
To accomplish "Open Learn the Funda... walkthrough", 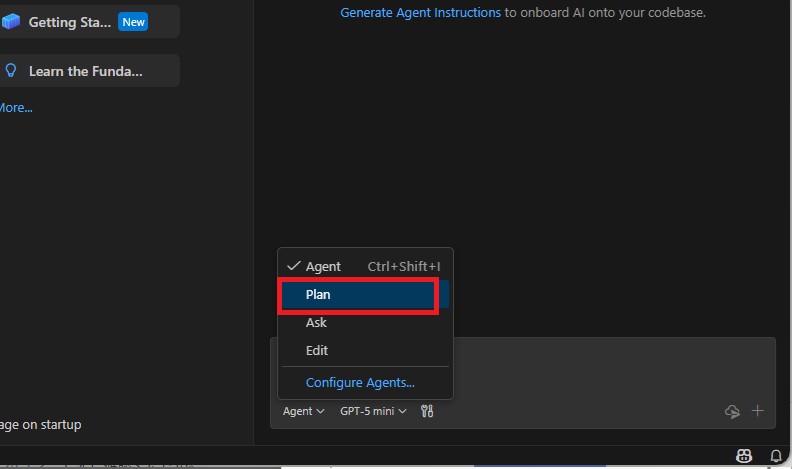I will pyautogui.click(x=89, y=71).
